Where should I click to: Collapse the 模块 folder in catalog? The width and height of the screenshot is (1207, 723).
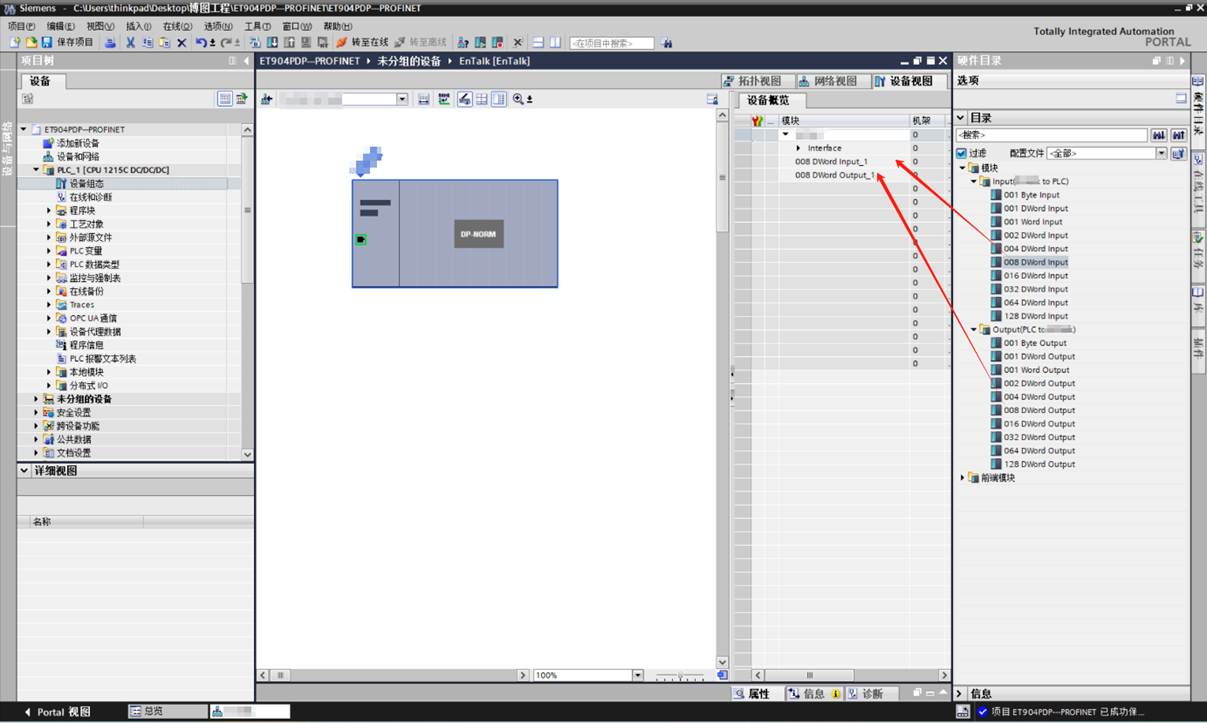(963, 168)
